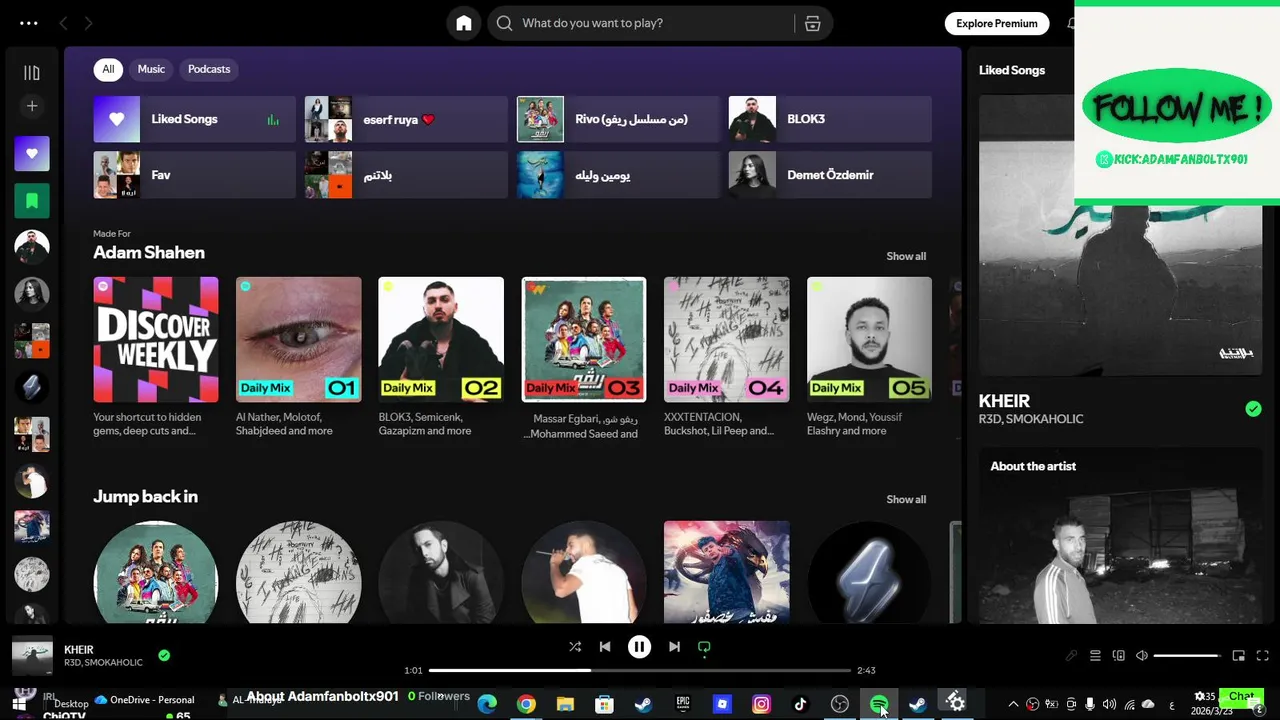Skip to next track

(x=674, y=647)
